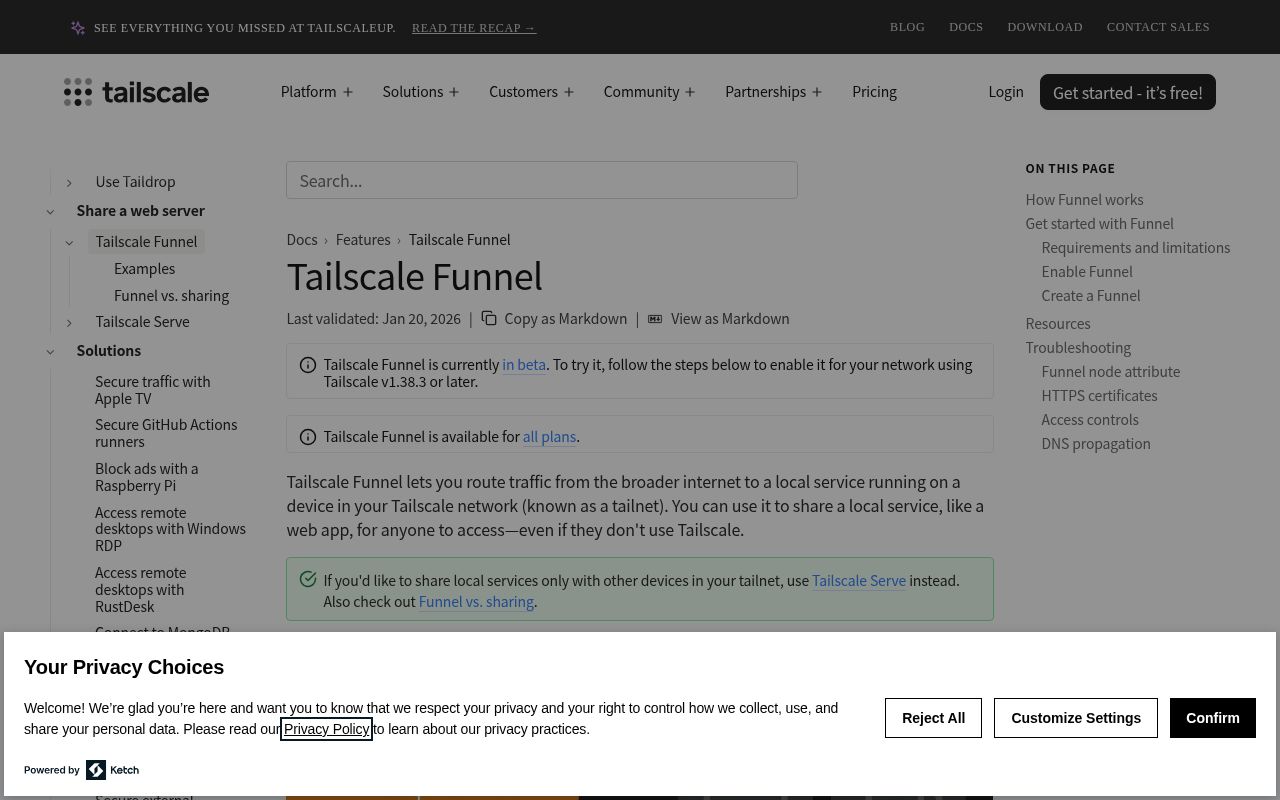The image size is (1280, 800).
Task: Collapse the Tailscale Funnel sidebar tree
Action: click(x=69, y=242)
